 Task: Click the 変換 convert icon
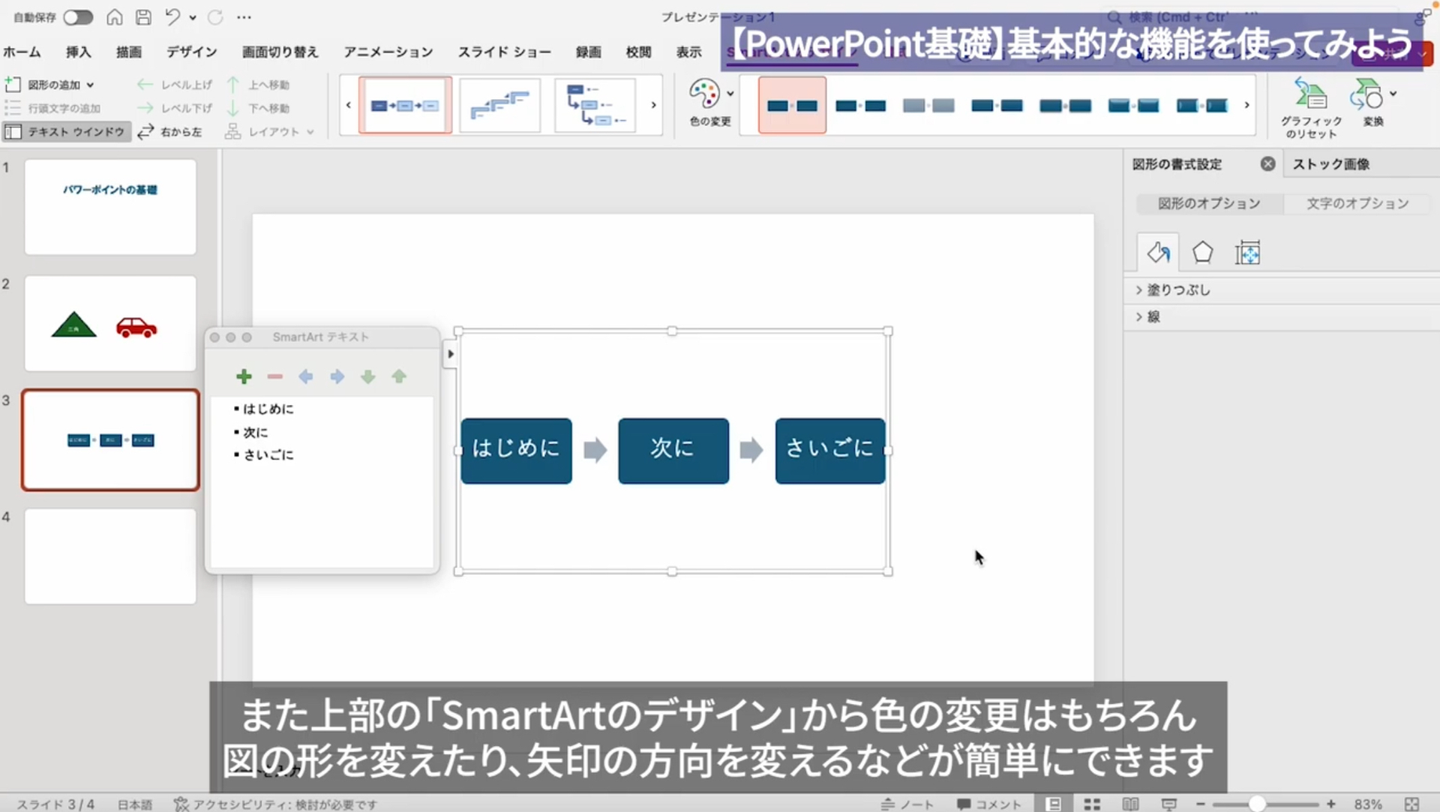pyautogui.click(x=1366, y=95)
